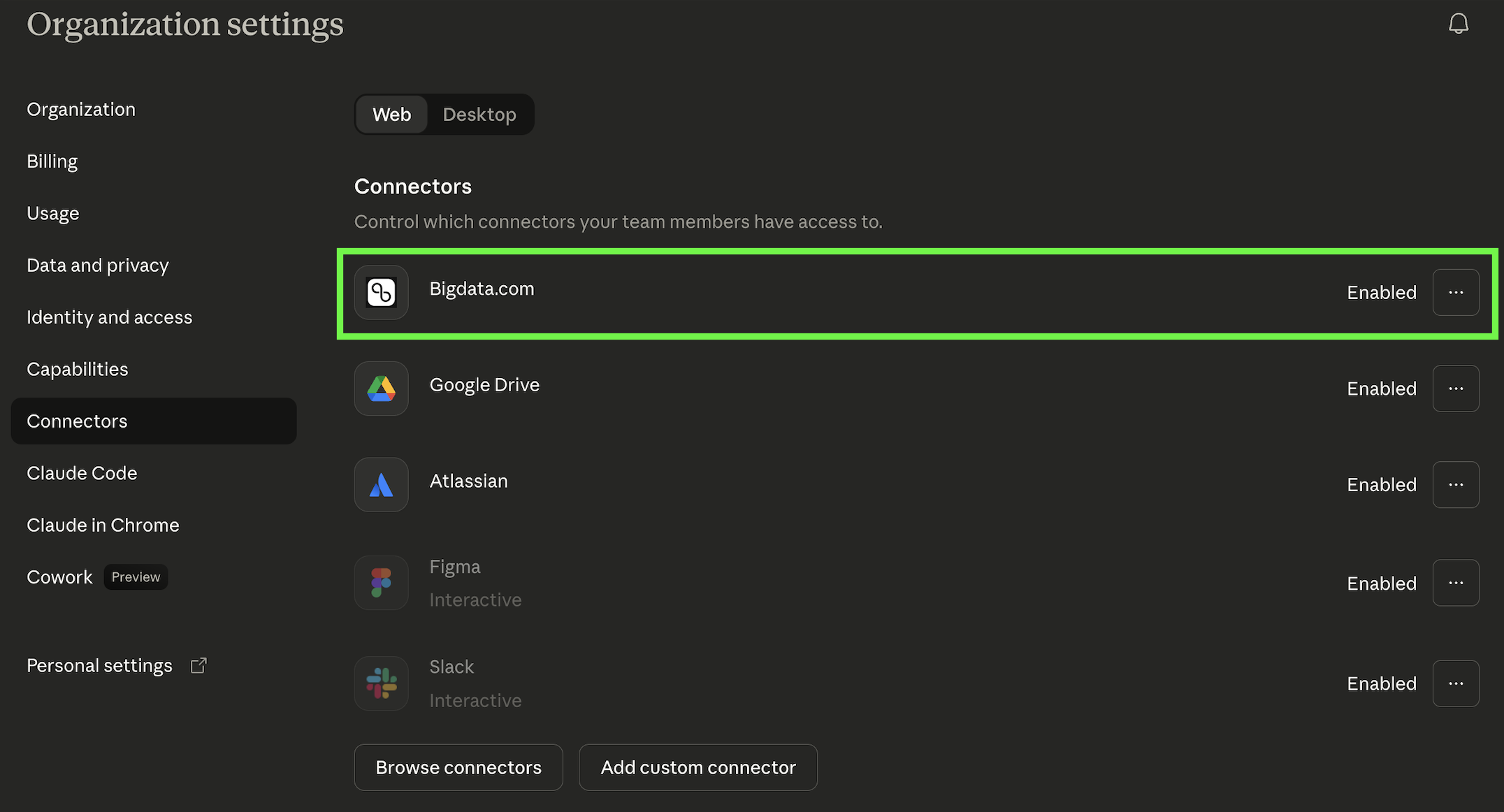Open the Claude Code settings section

pos(82,473)
